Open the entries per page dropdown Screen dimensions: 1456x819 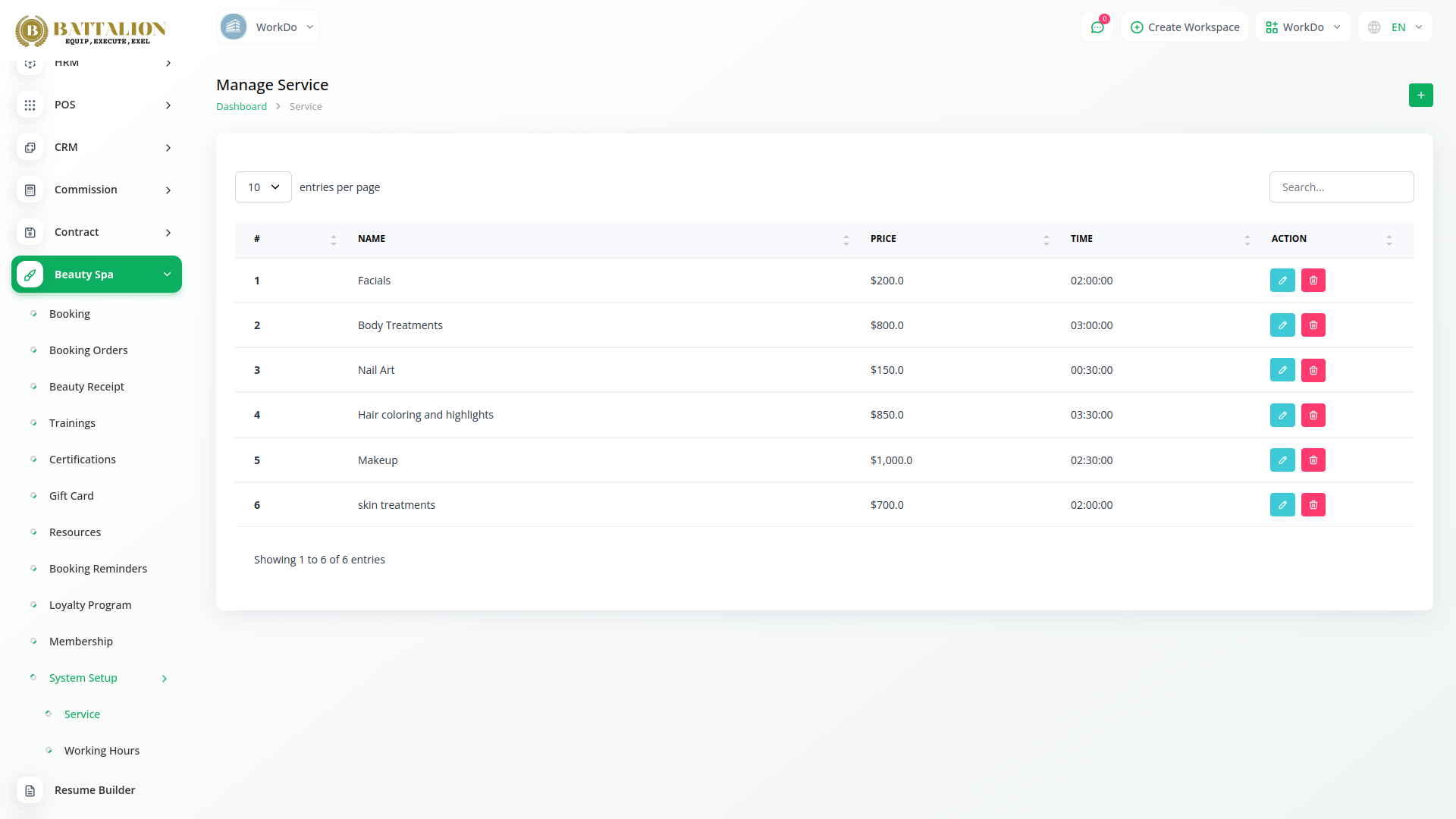coord(263,187)
